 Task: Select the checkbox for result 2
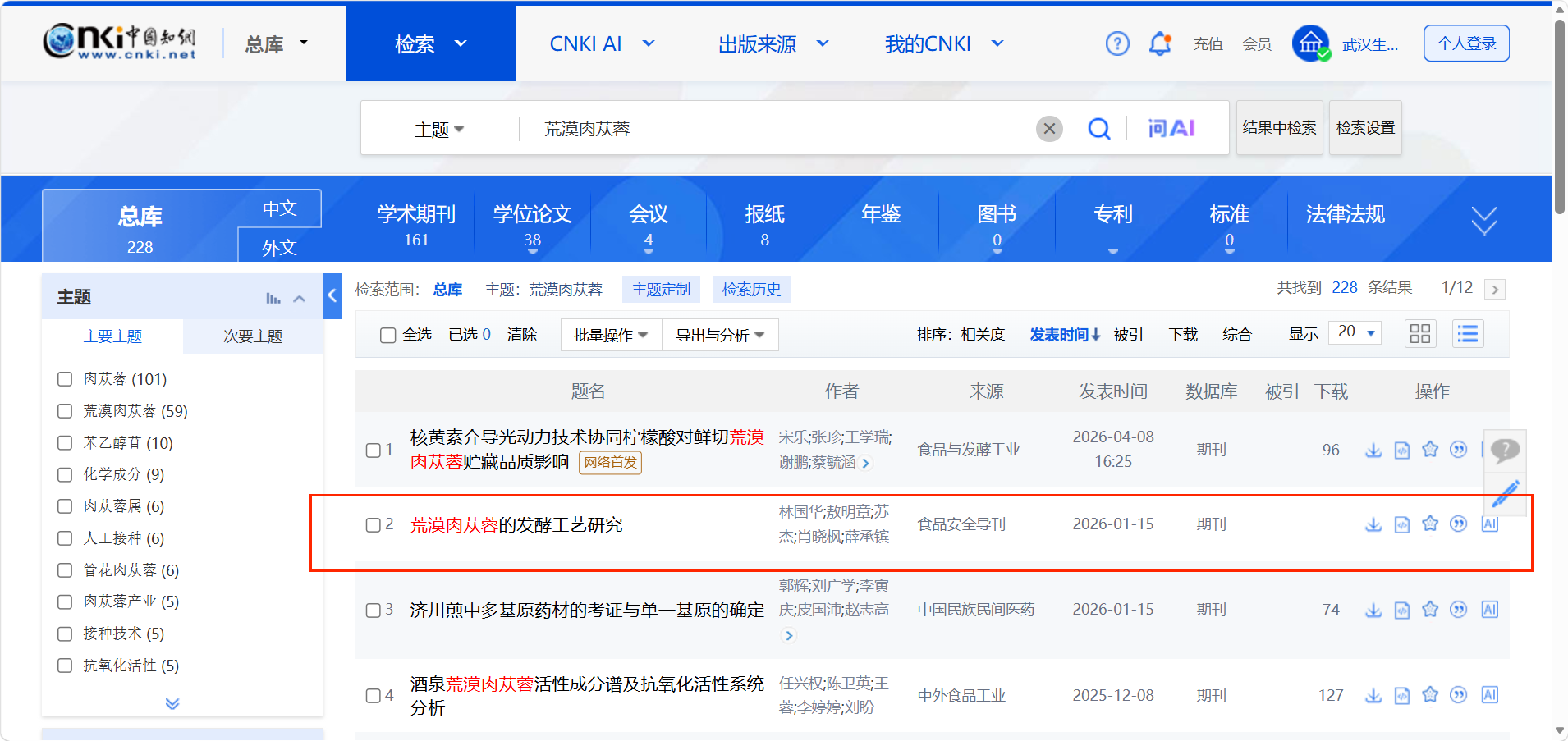point(374,525)
